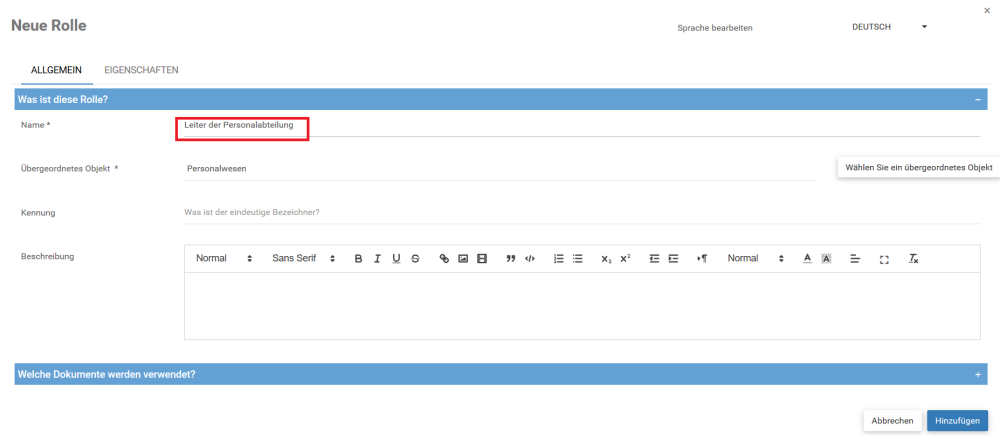Open the text background color picker

coord(826,259)
